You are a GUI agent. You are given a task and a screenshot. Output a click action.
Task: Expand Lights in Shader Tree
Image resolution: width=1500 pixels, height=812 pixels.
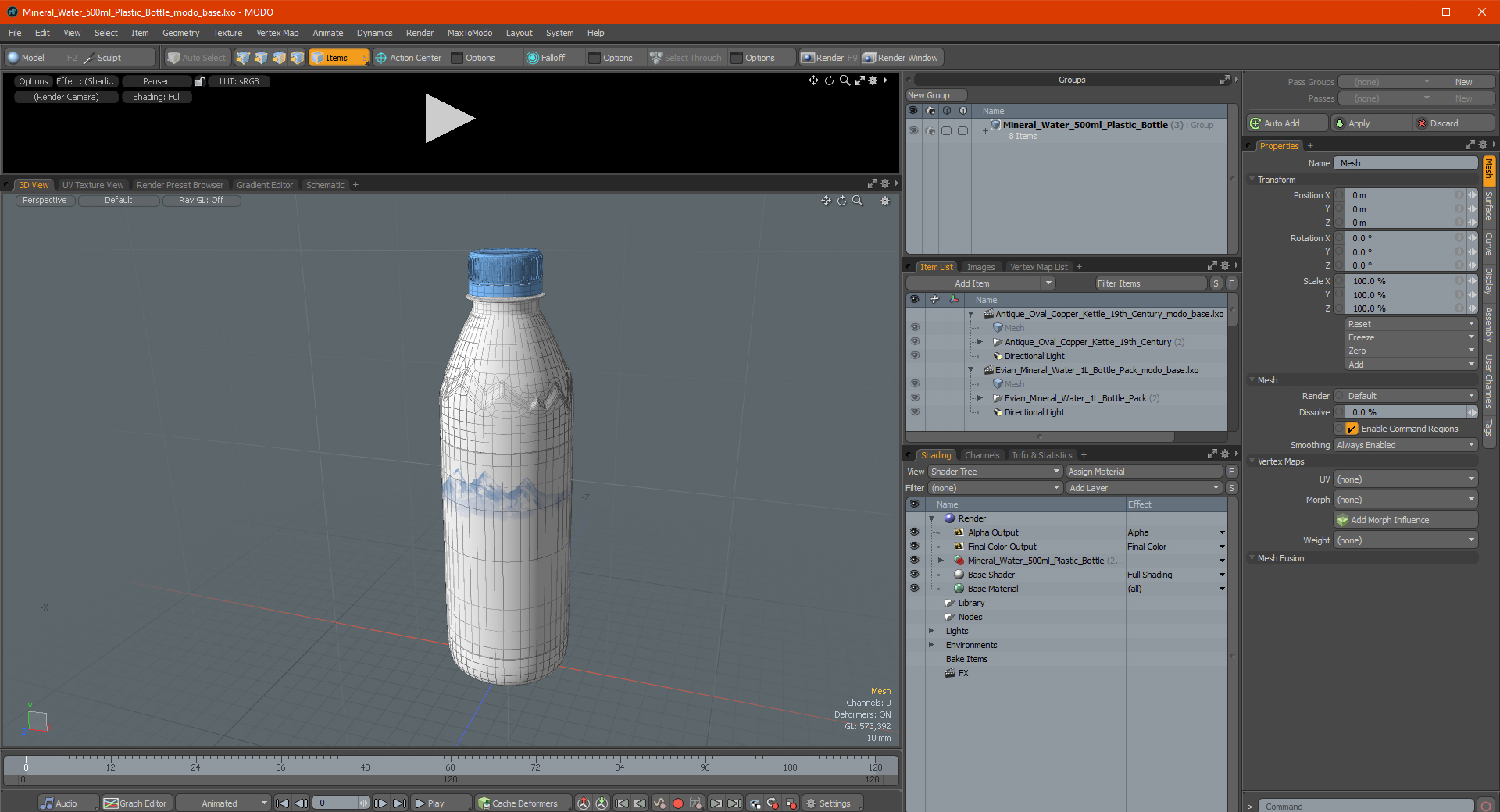931,631
